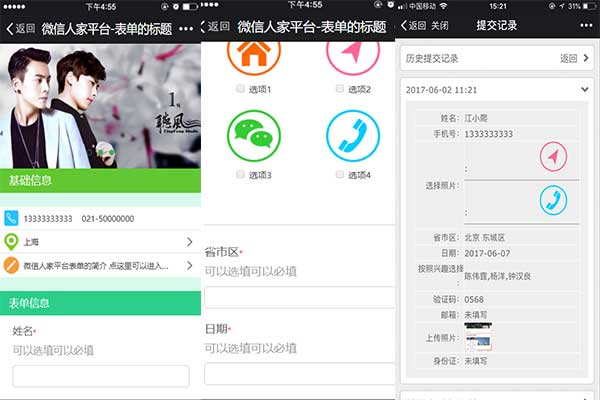Tap 关闭 in 提交记录 header
The width and height of the screenshot is (600, 400).
point(440,26)
